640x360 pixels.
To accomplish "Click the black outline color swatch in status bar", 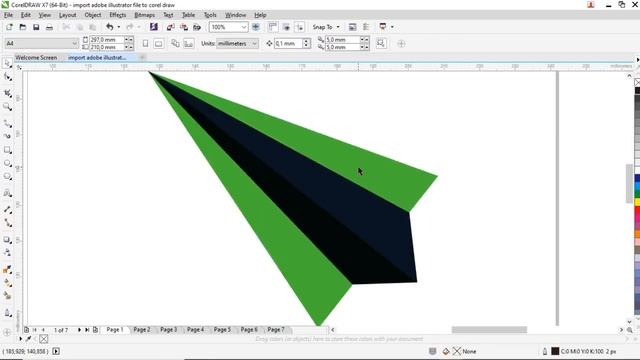I will [555, 351].
